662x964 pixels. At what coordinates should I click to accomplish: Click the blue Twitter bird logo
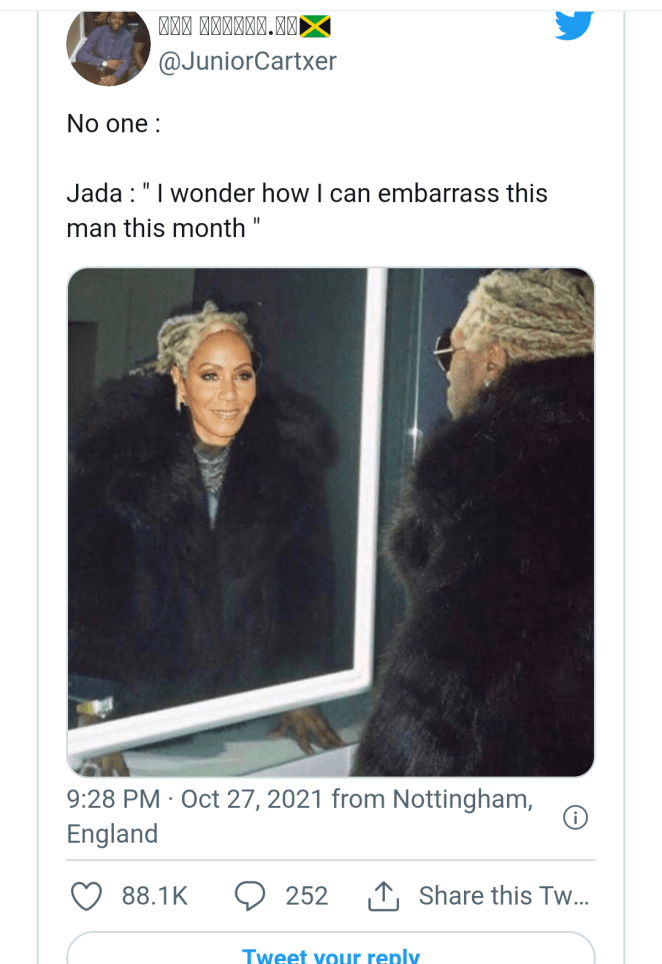[x=573, y=25]
